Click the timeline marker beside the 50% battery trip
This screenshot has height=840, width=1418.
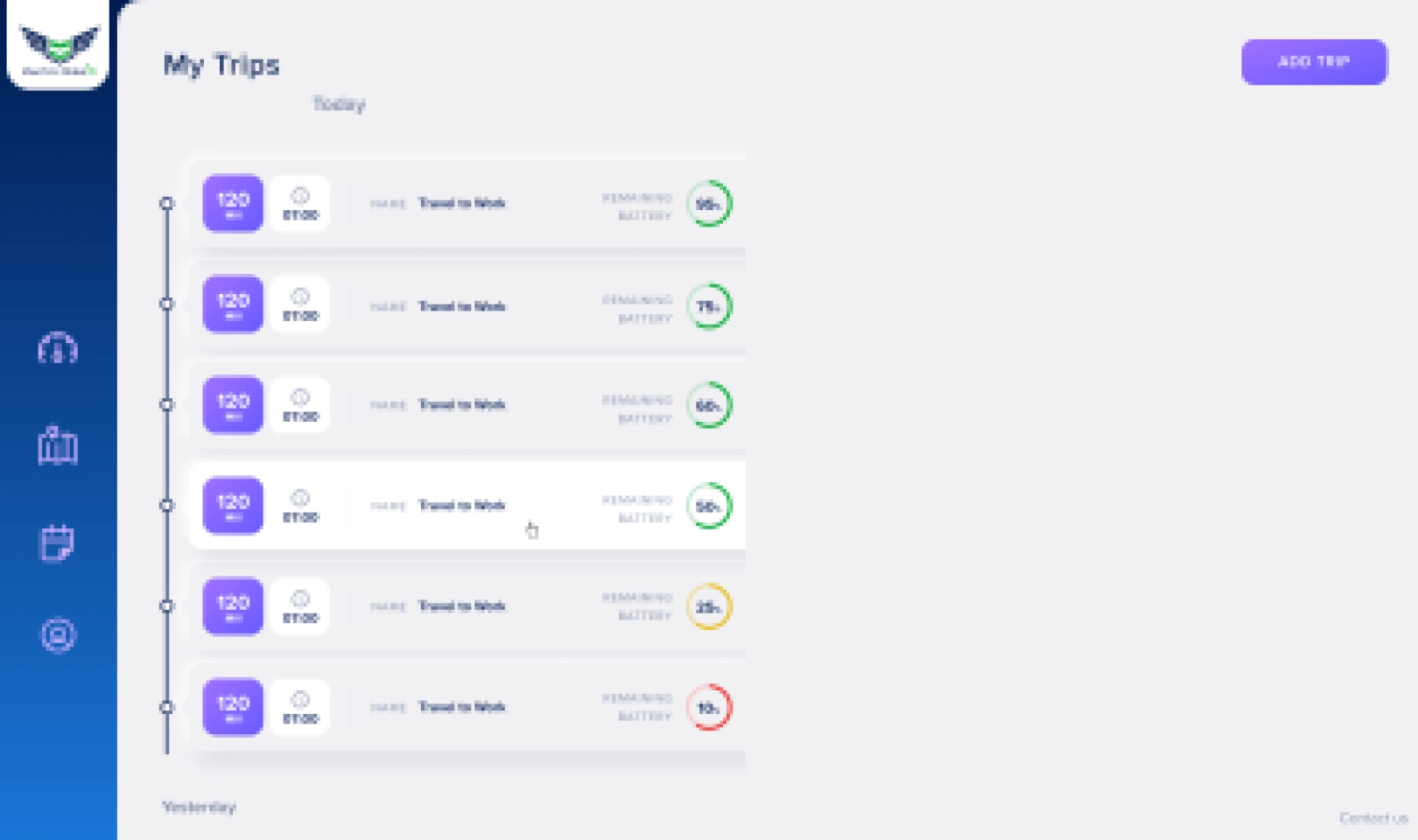tap(166, 506)
